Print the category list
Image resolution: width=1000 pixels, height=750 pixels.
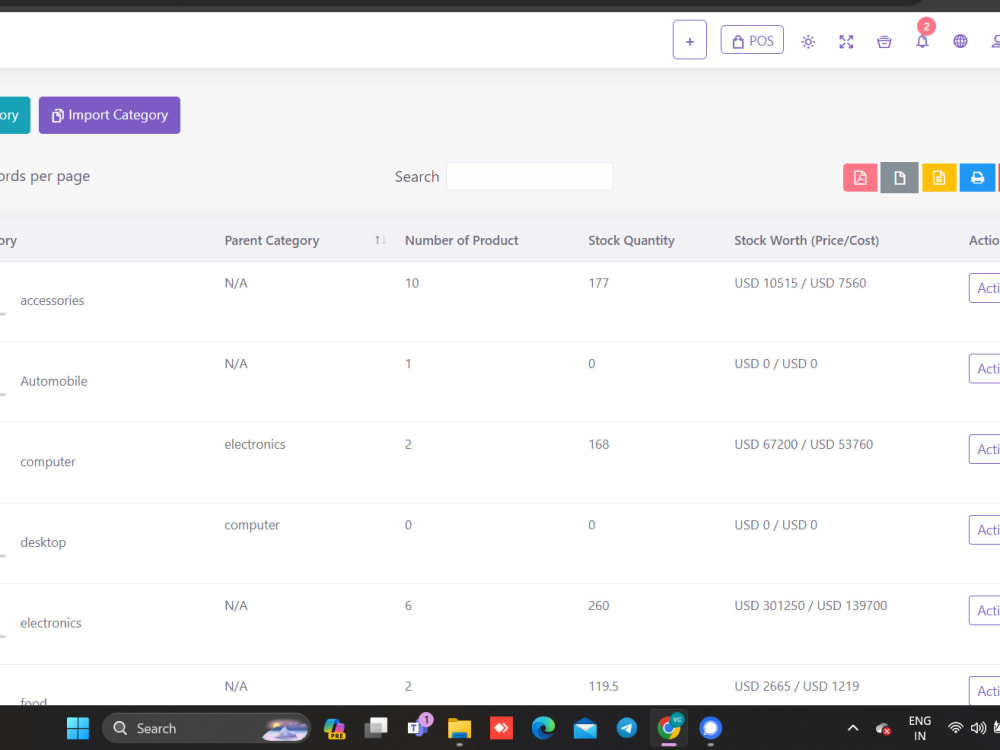click(x=977, y=177)
